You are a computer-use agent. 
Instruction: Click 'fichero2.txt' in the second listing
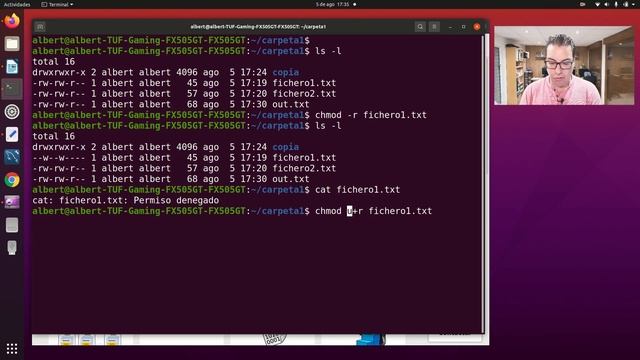pos(304,168)
